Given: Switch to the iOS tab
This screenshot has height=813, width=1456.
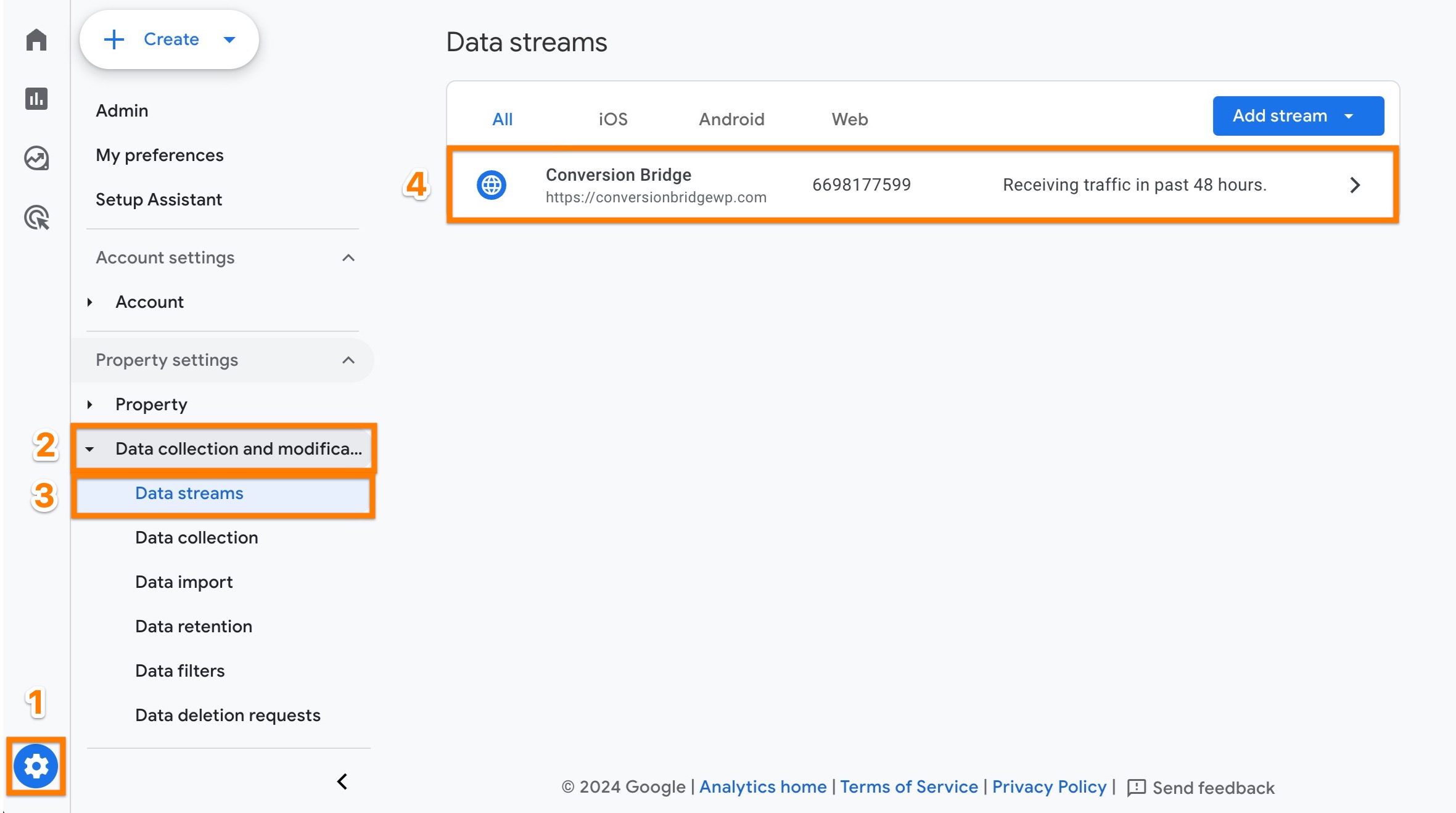Looking at the screenshot, I should point(612,119).
